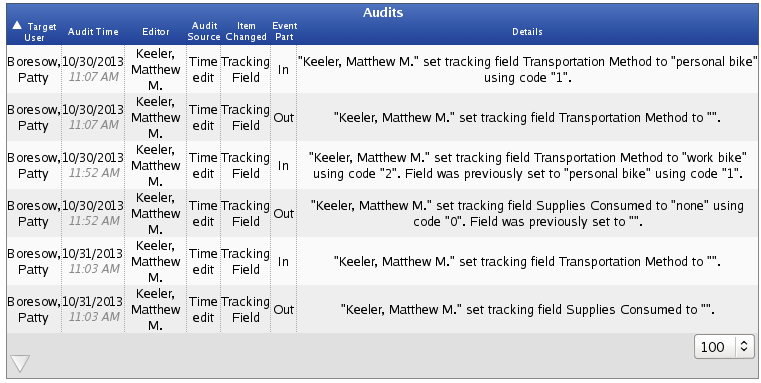Click the 10/31/2013 11:03 AM In row
This screenshot has width=761, height=383.
pos(382,261)
